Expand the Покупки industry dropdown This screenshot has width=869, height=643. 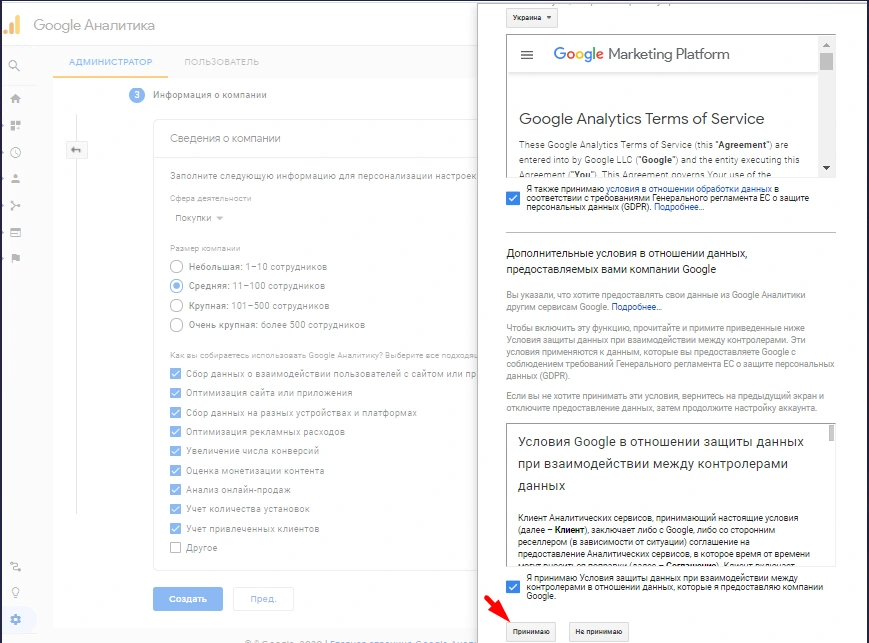pos(198,218)
